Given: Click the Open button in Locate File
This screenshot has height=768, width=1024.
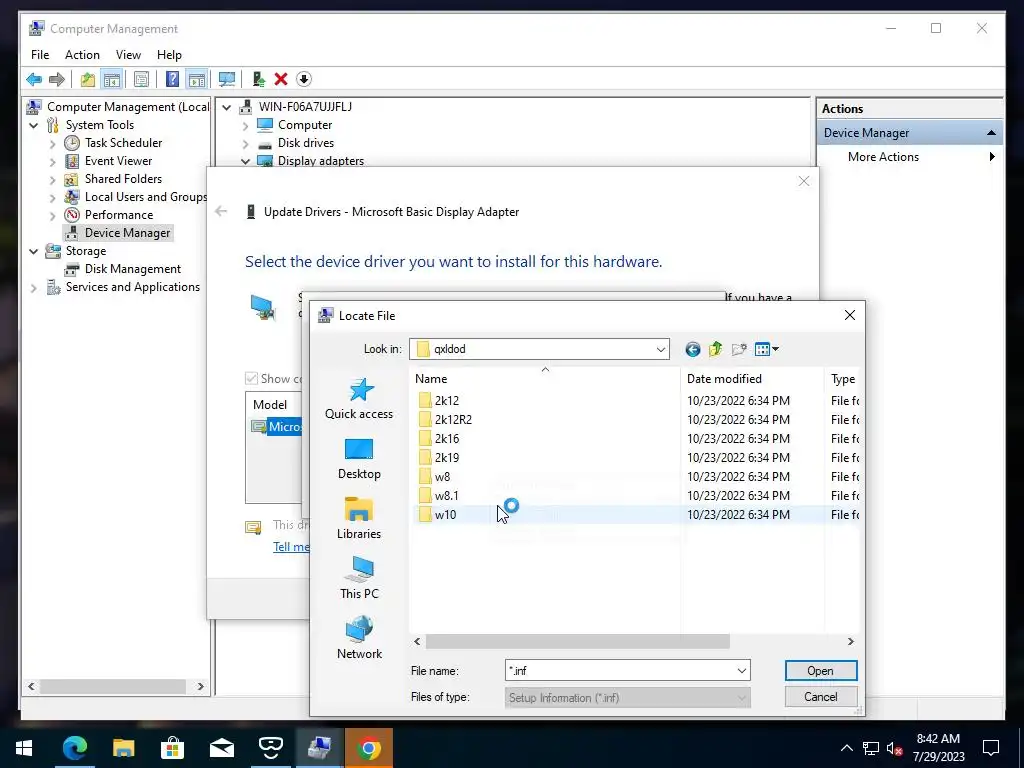Looking at the screenshot, I should click(821, 671).
